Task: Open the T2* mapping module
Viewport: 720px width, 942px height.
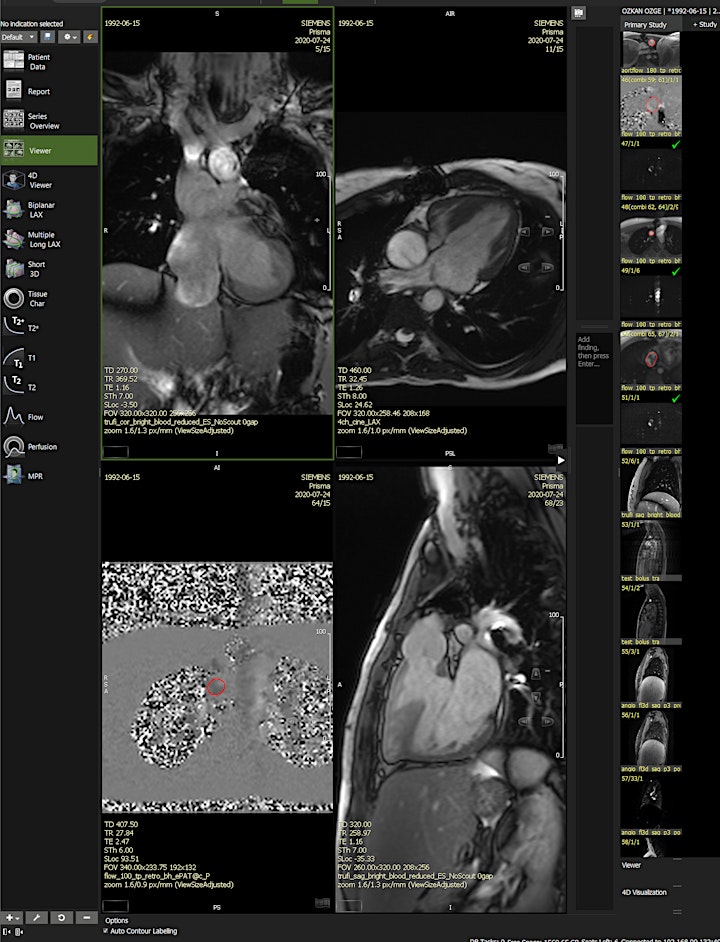Action: (x=48, y=328)
